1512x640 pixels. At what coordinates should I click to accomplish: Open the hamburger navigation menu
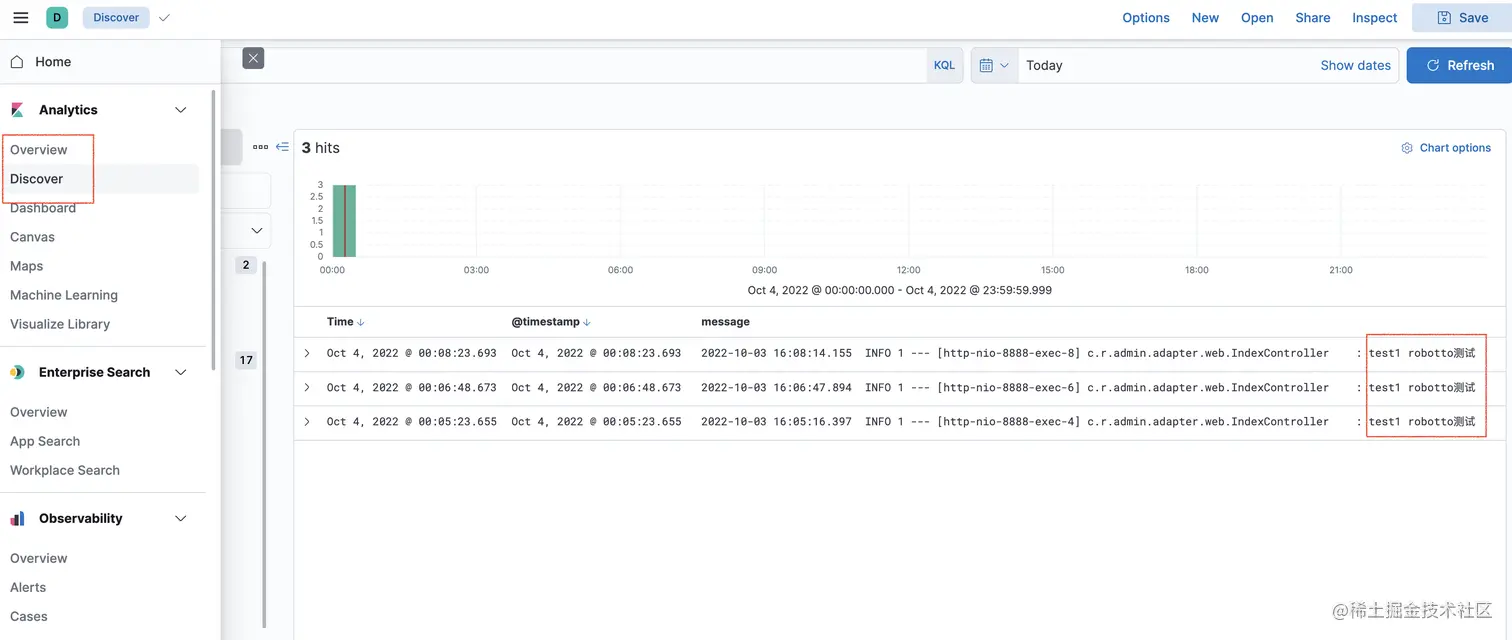20,17
